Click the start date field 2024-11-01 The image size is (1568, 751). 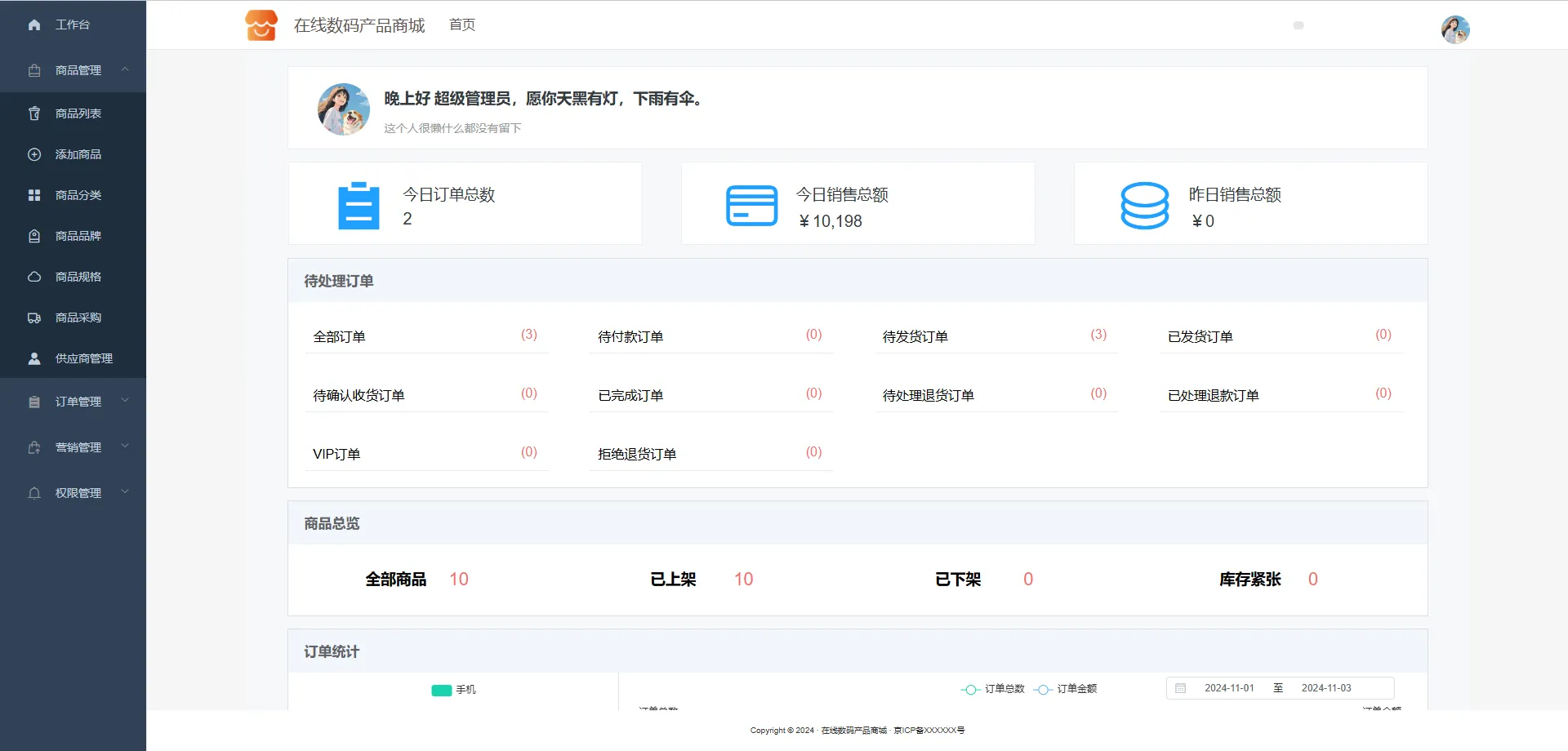(x=1228, y=688)
